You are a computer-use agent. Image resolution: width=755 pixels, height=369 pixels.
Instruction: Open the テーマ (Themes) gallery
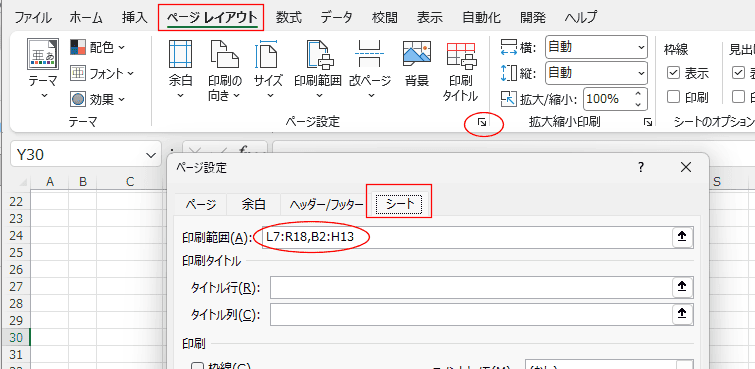point(43,70)
